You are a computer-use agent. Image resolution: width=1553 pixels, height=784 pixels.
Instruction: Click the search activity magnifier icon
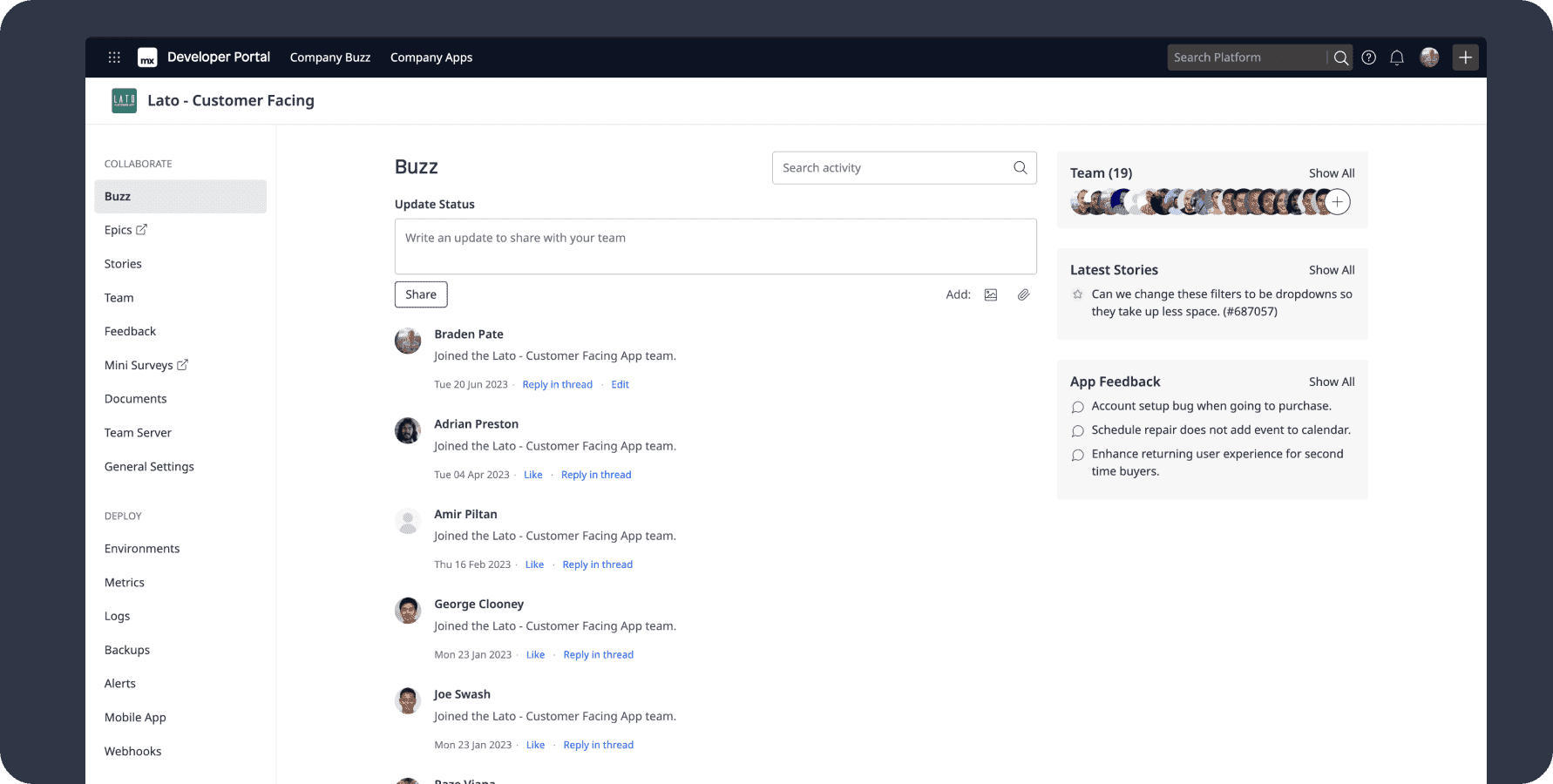click(x=1020, y=168)
